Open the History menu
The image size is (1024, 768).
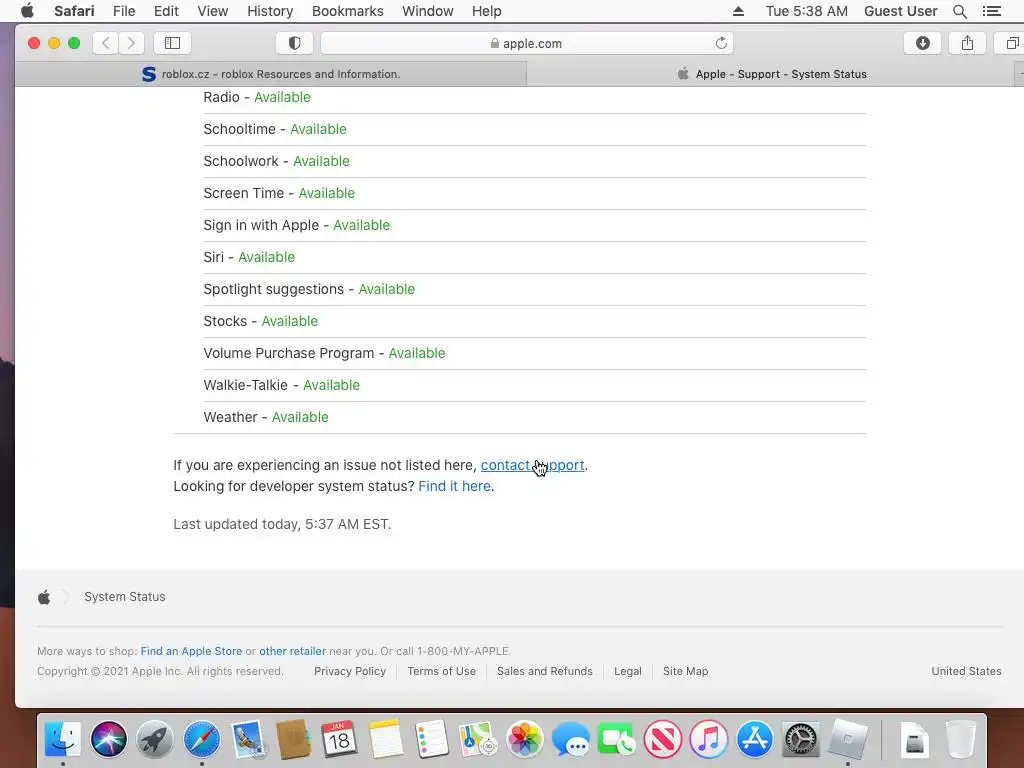coord(270,11)
